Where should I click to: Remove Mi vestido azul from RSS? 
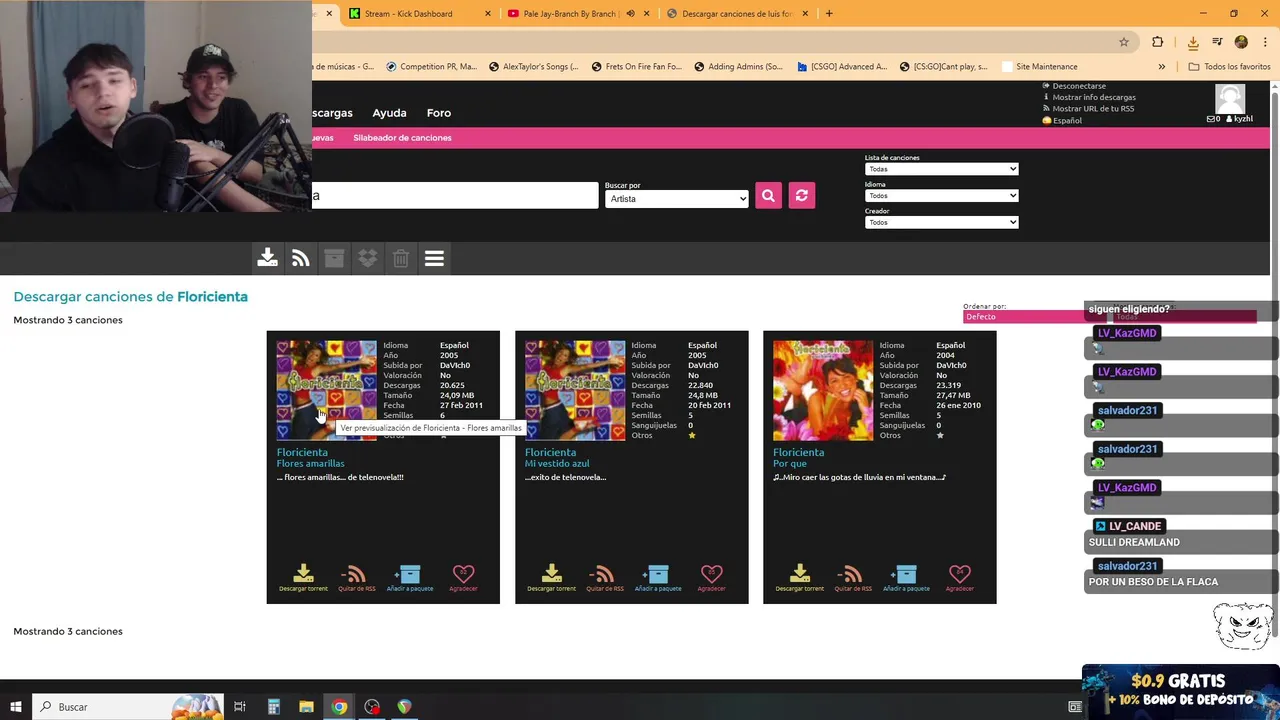pyautogui.click(x=604, y=577)
